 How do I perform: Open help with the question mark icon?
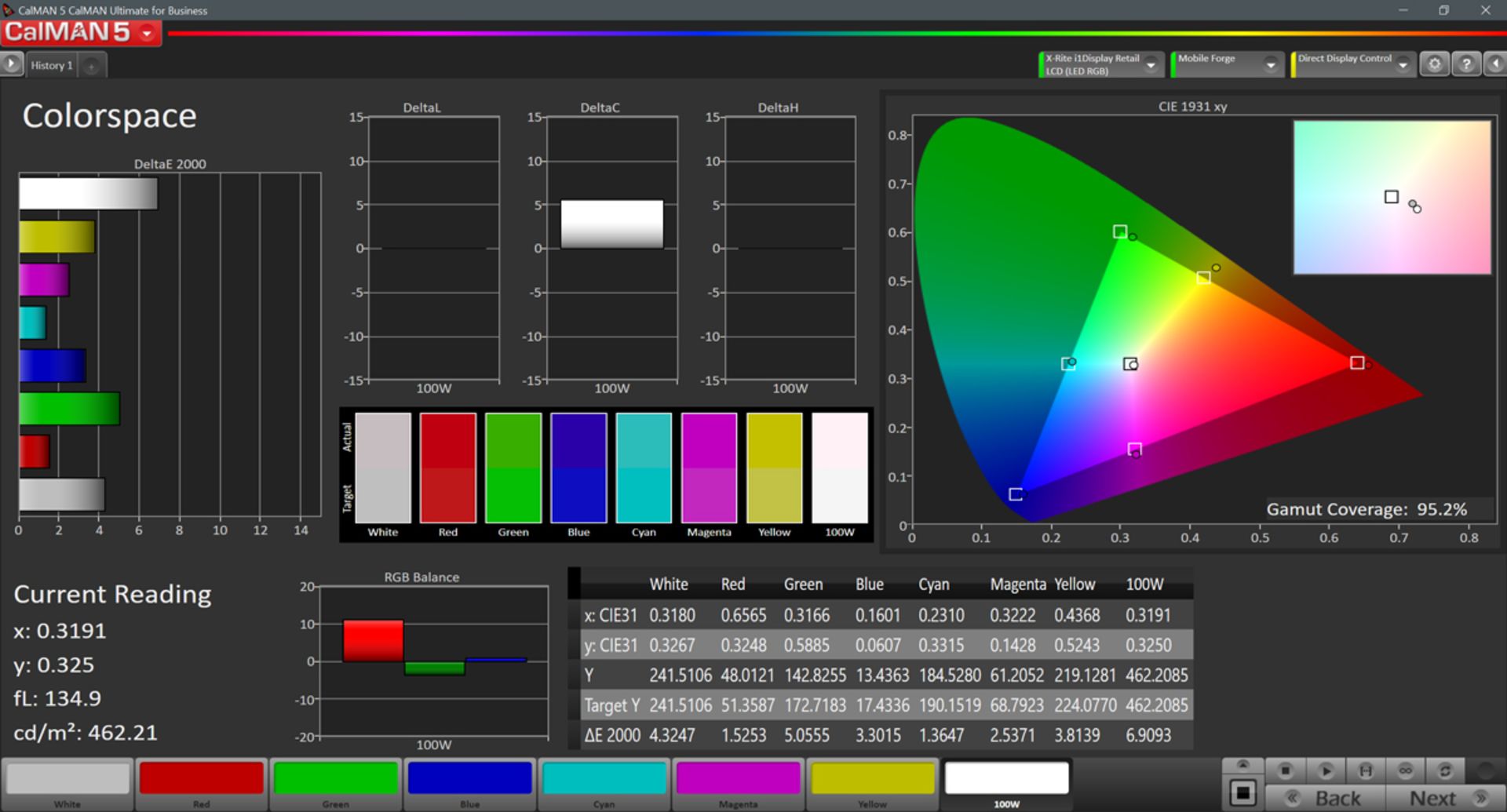coord(1465,64)
